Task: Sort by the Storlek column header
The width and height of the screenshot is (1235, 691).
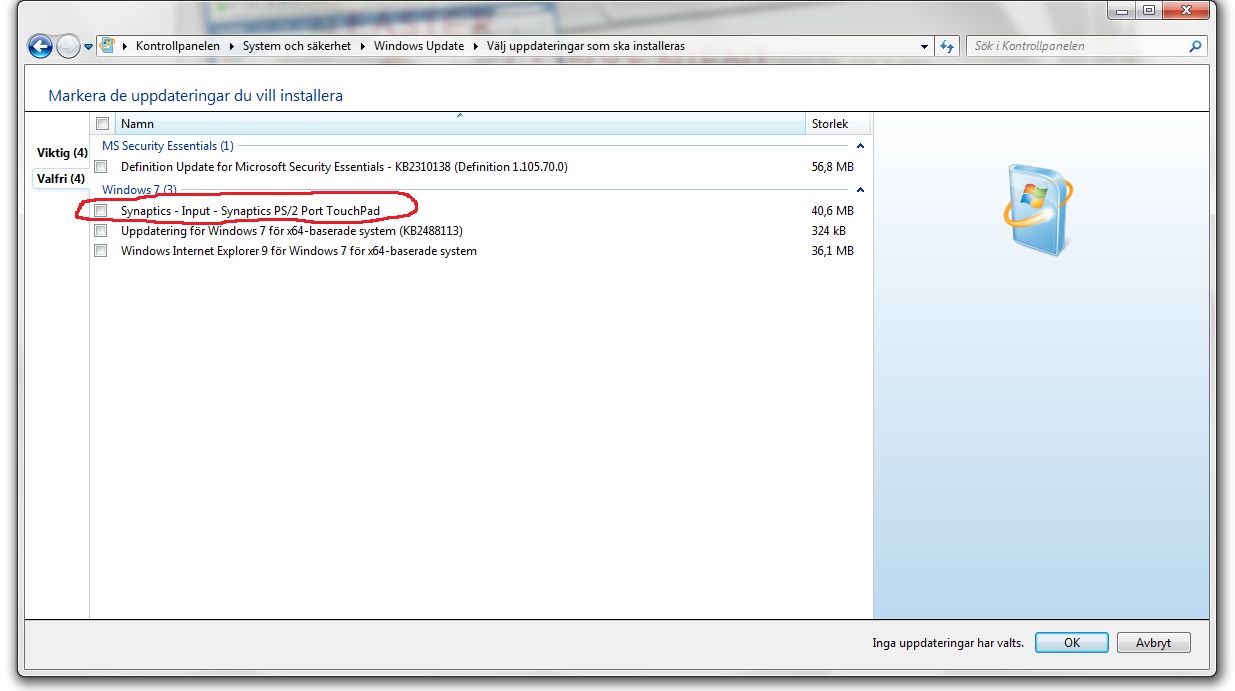Action: pos(838,124)
